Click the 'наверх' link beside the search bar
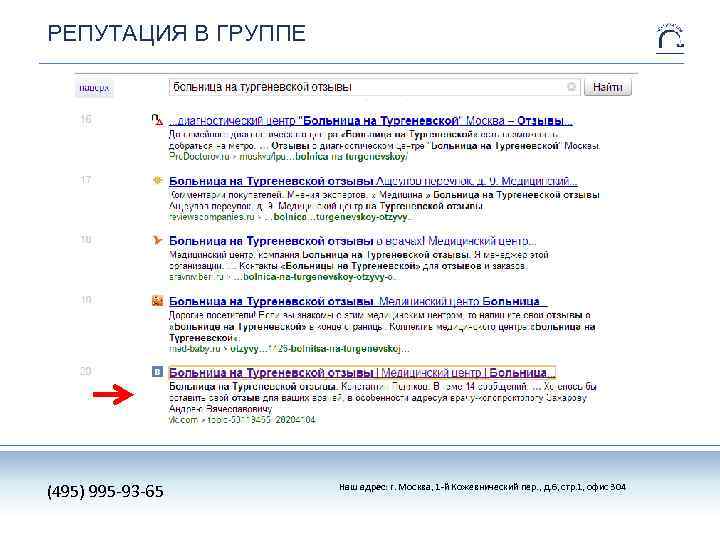 94,88
